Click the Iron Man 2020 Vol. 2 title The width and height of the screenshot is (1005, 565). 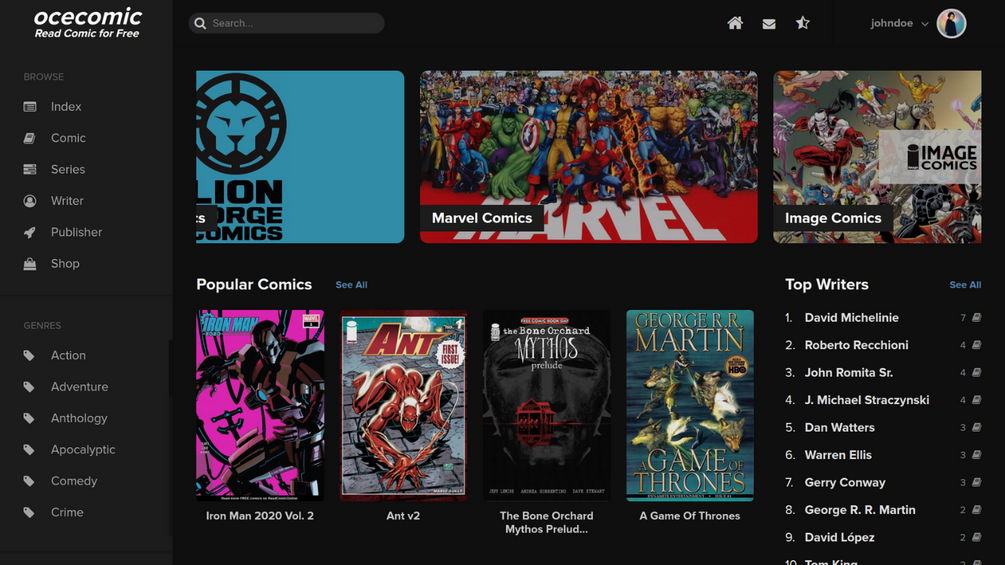click(260, 516)
